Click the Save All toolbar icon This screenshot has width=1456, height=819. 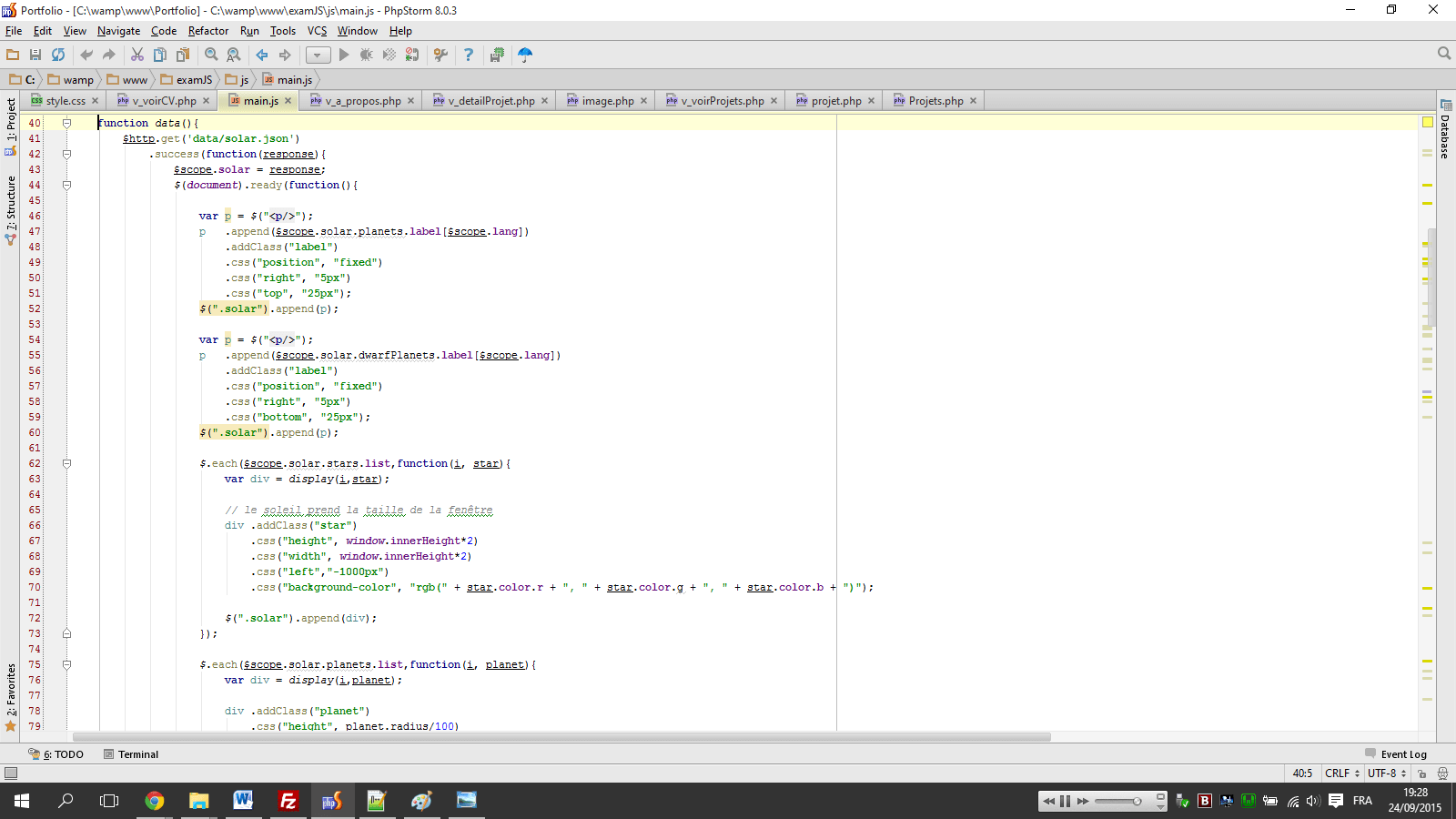[35, 55]
